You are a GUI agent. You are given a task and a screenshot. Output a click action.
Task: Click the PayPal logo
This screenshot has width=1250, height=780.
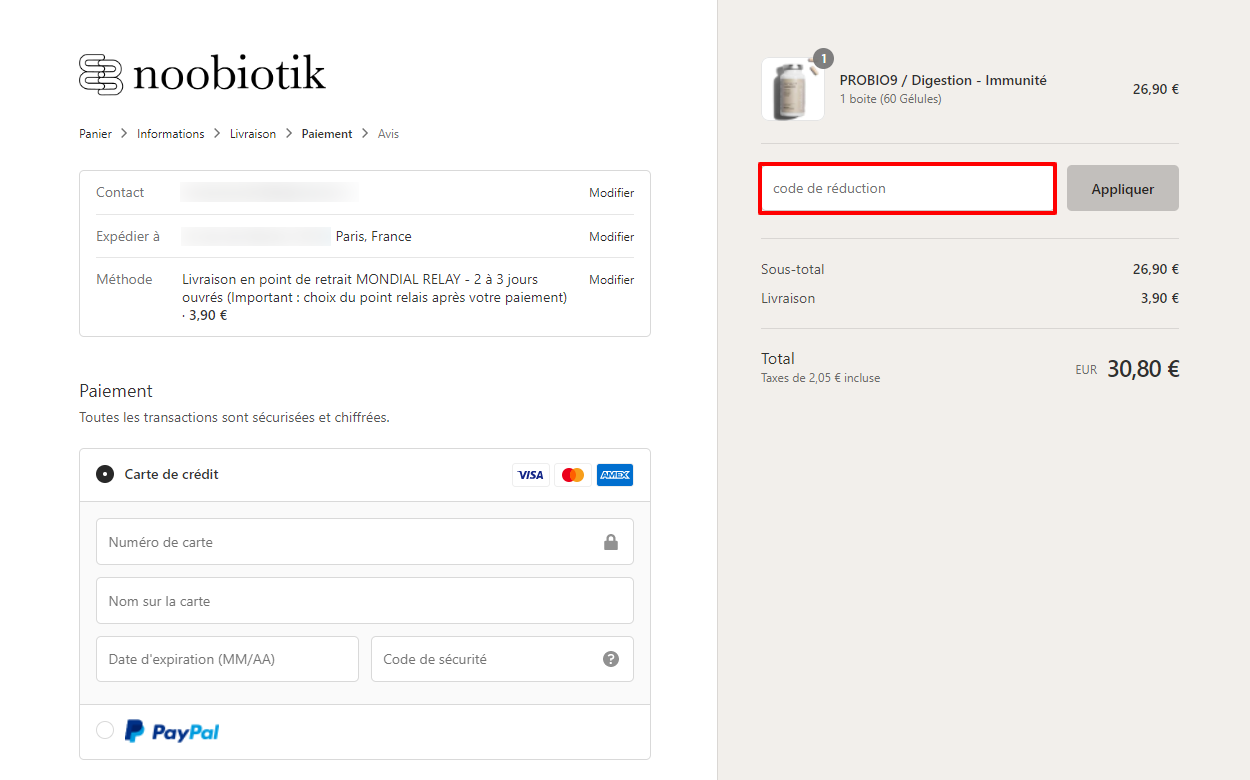coord(172,732)
